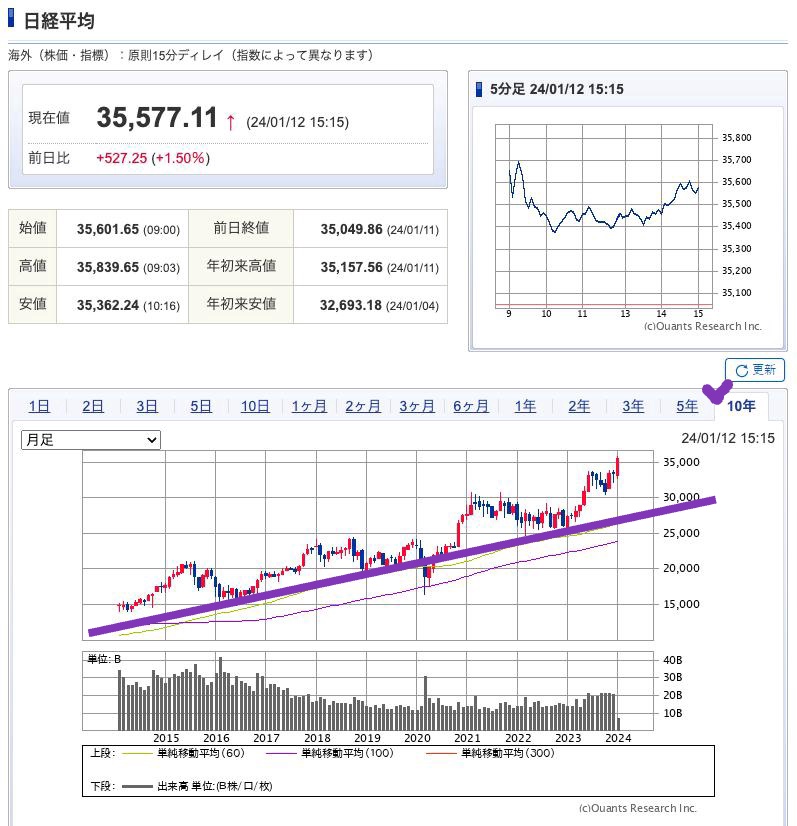The height and width of the screenshot is (826, 797).
Task: Click the 出来高 volume legend entry
Action: pos(197,786)
